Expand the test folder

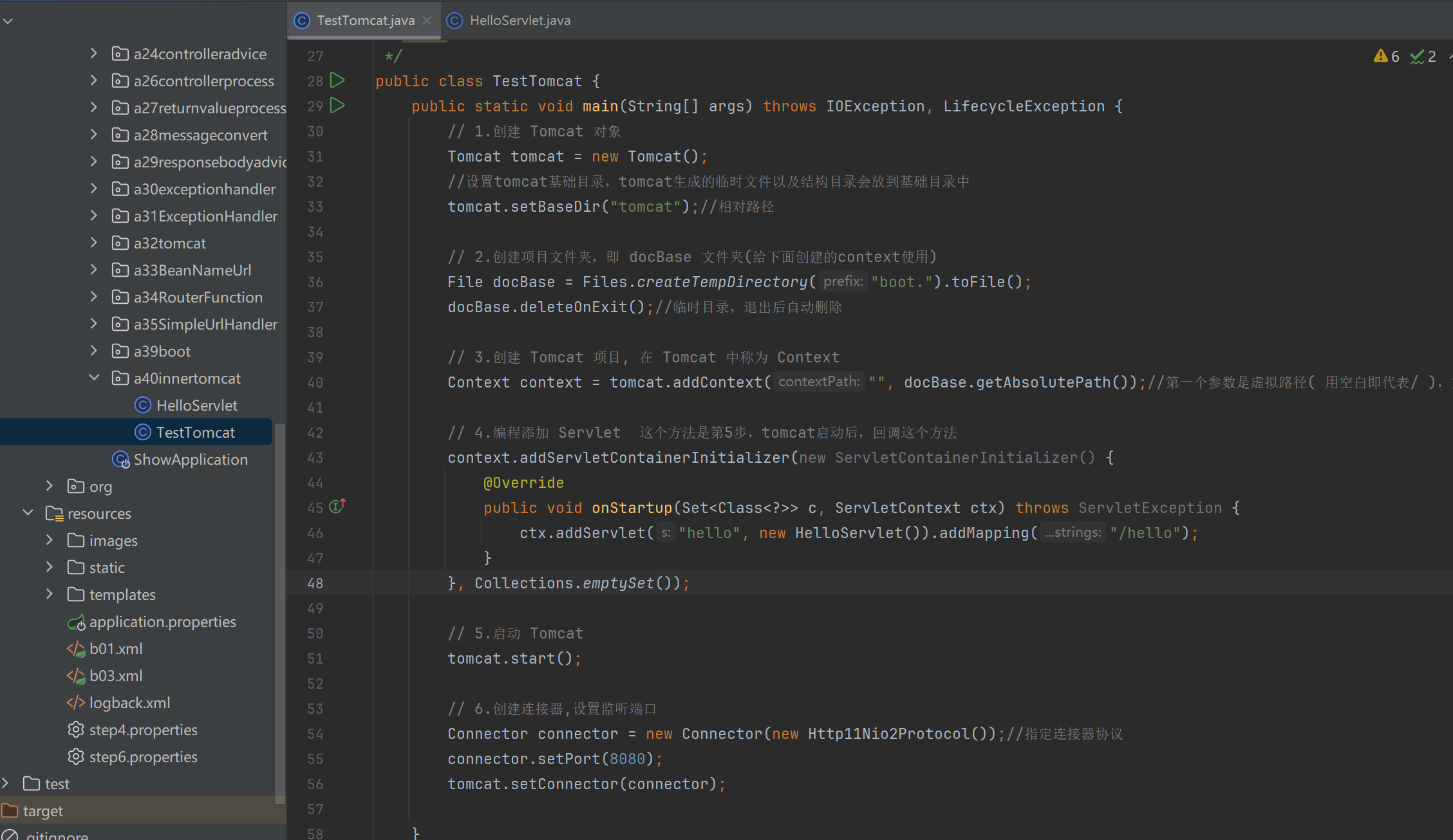6,783
